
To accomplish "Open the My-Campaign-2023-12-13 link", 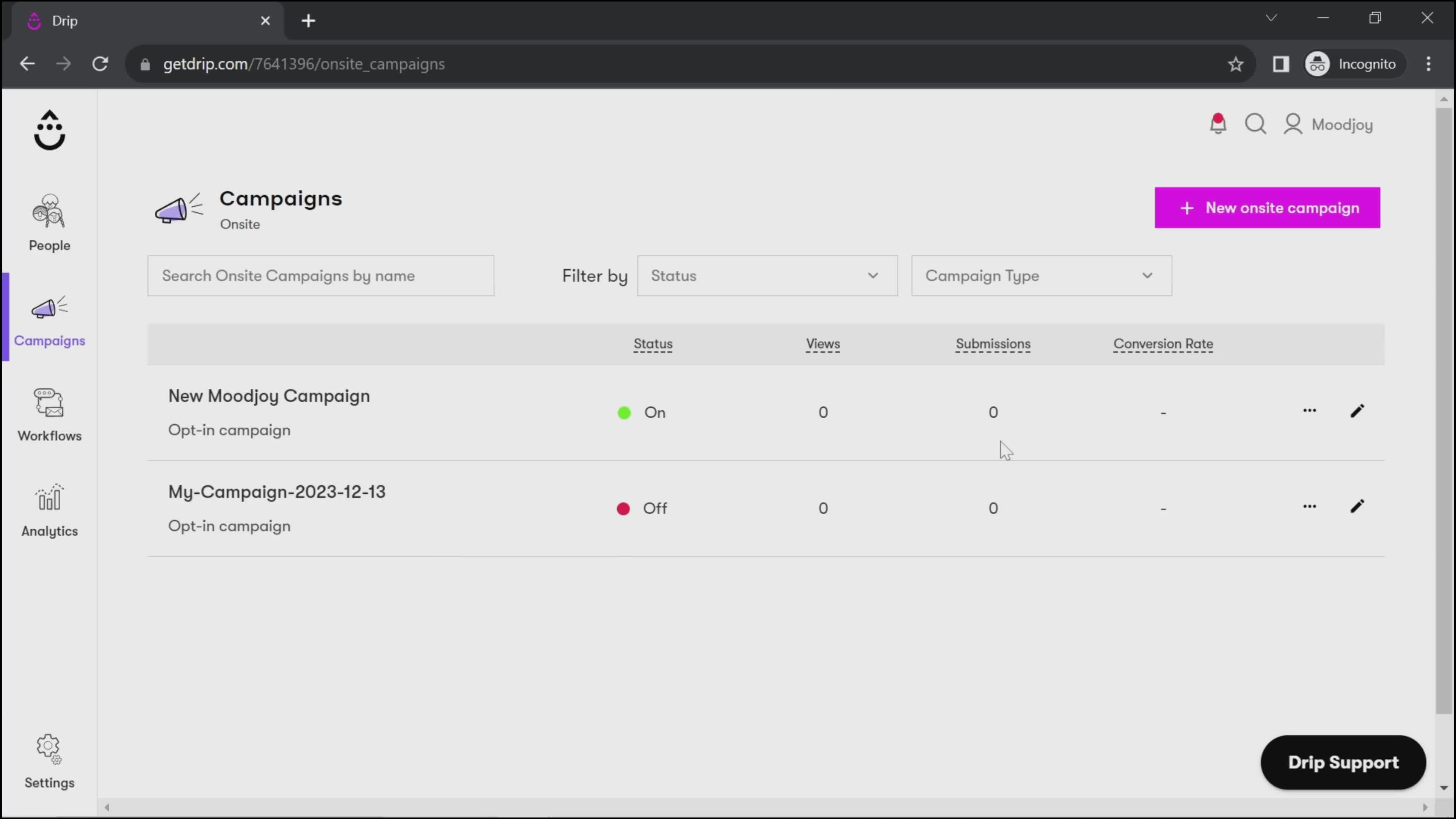I will 277,492.
